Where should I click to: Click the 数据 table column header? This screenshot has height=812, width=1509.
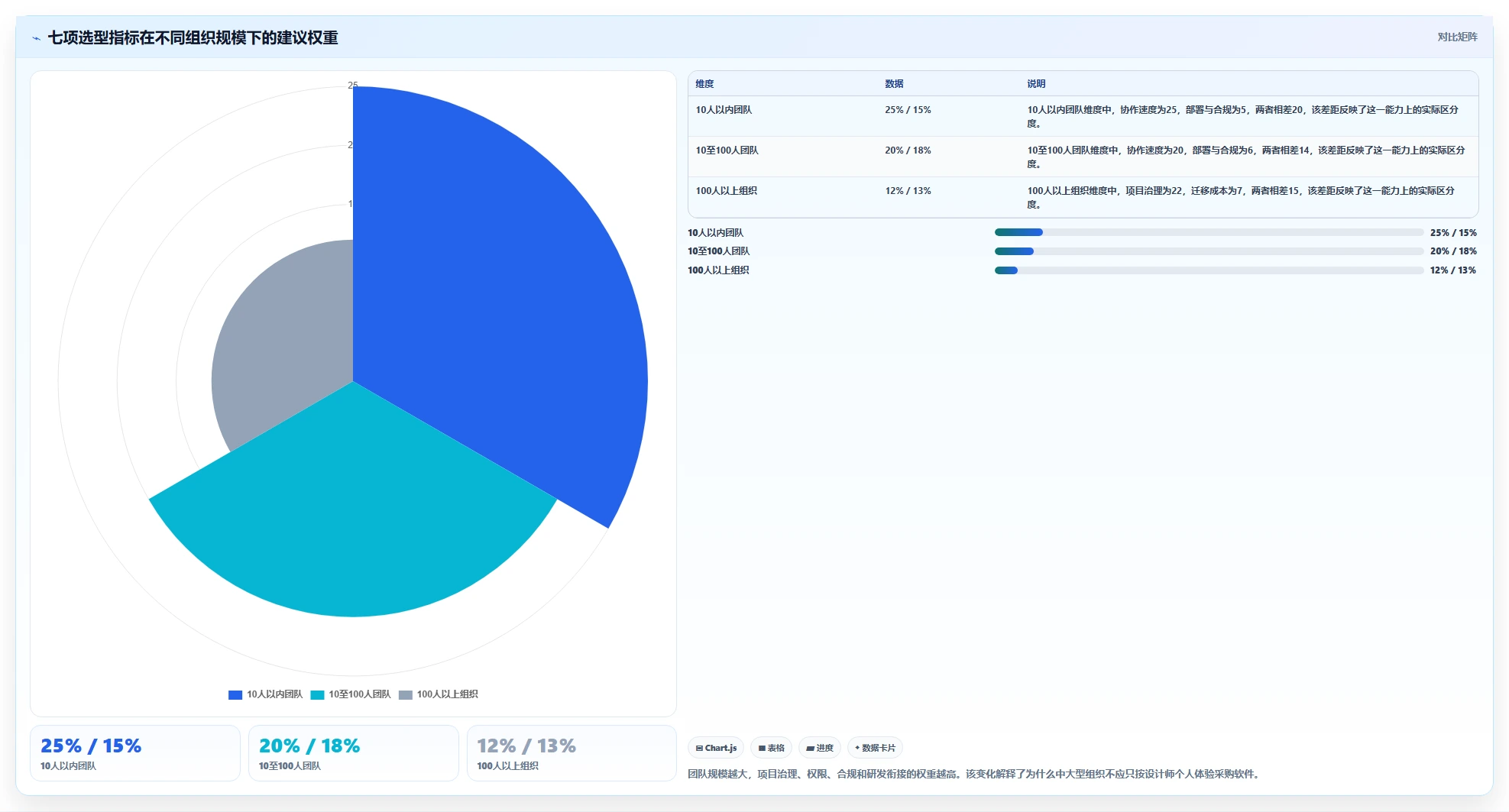point(894,84)
